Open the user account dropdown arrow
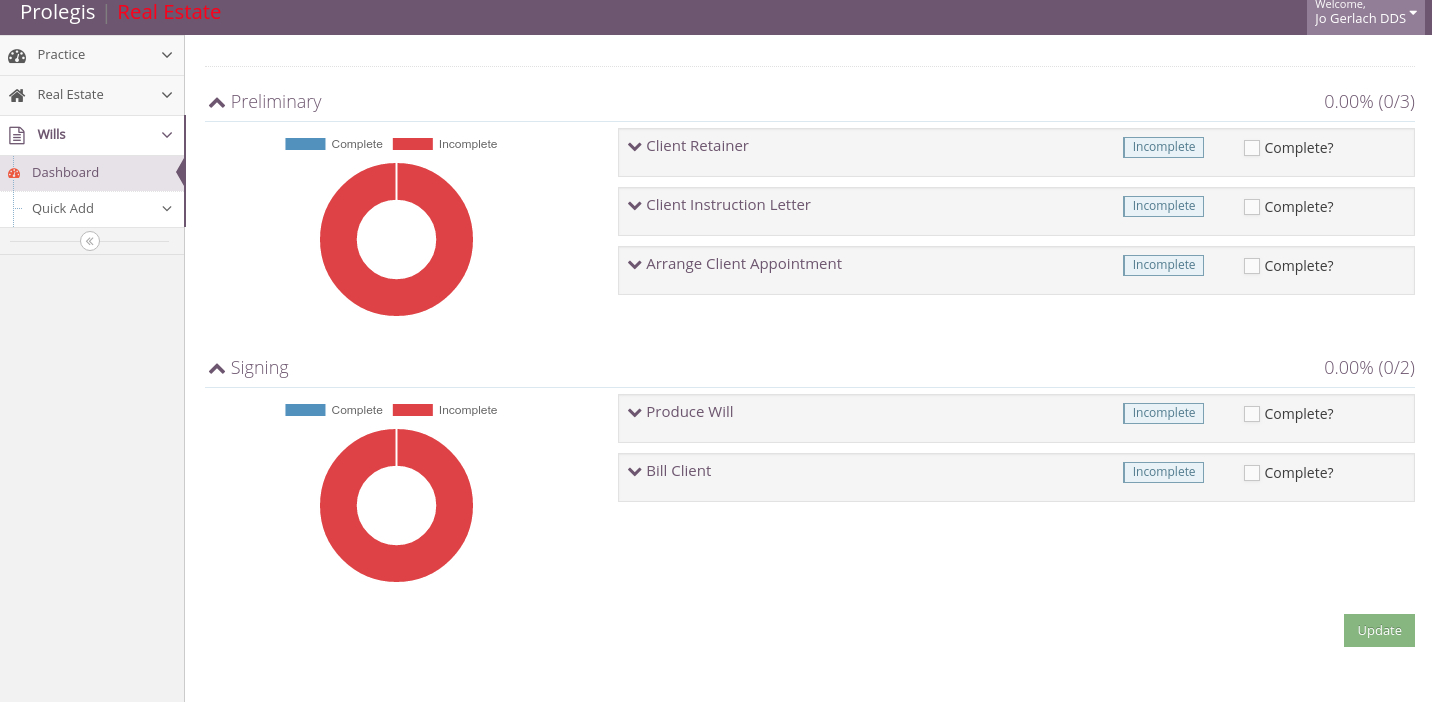 point(1413,14)
